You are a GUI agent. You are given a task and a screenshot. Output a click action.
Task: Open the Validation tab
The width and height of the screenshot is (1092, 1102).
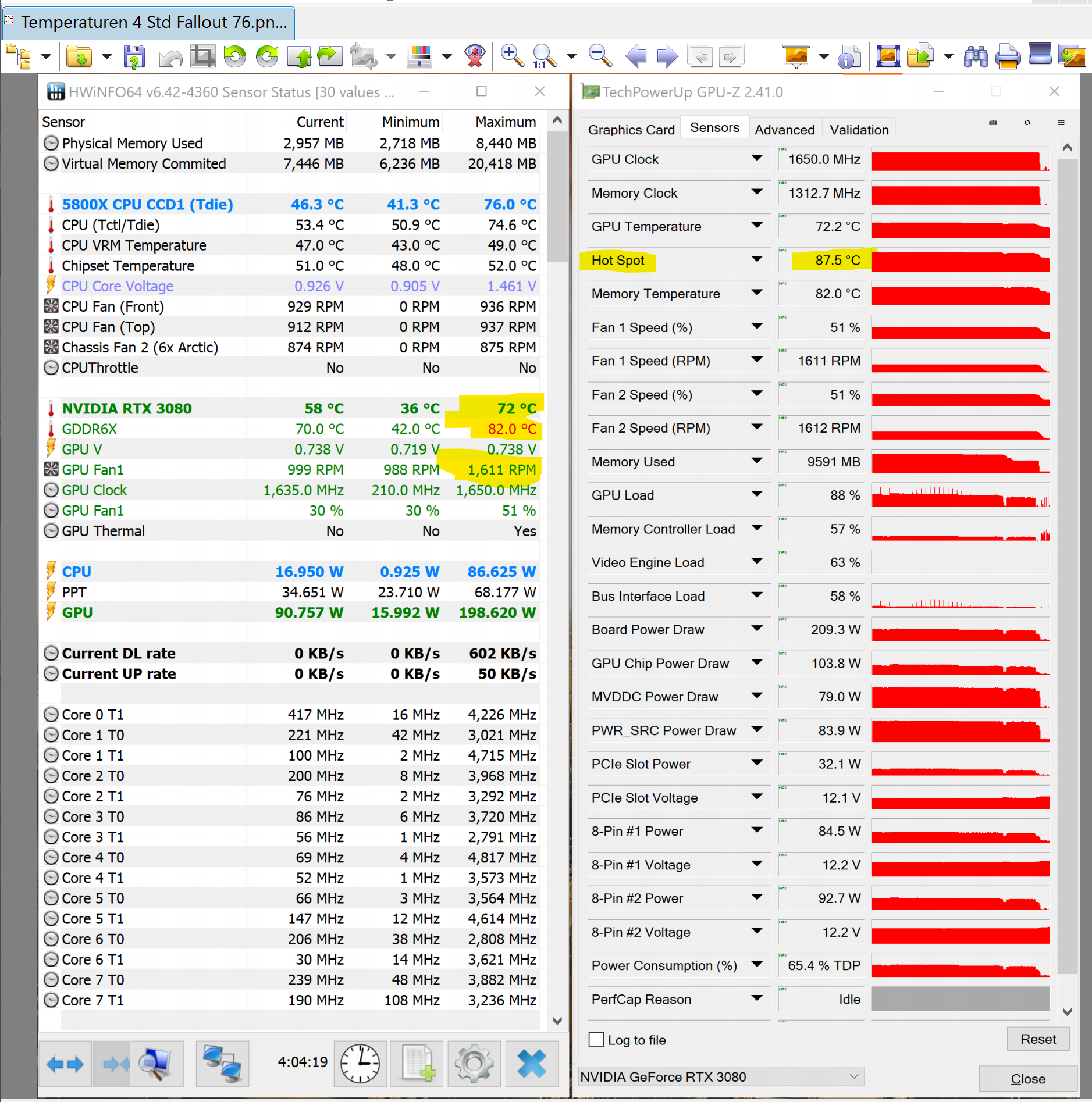click(x=859, y=129)
